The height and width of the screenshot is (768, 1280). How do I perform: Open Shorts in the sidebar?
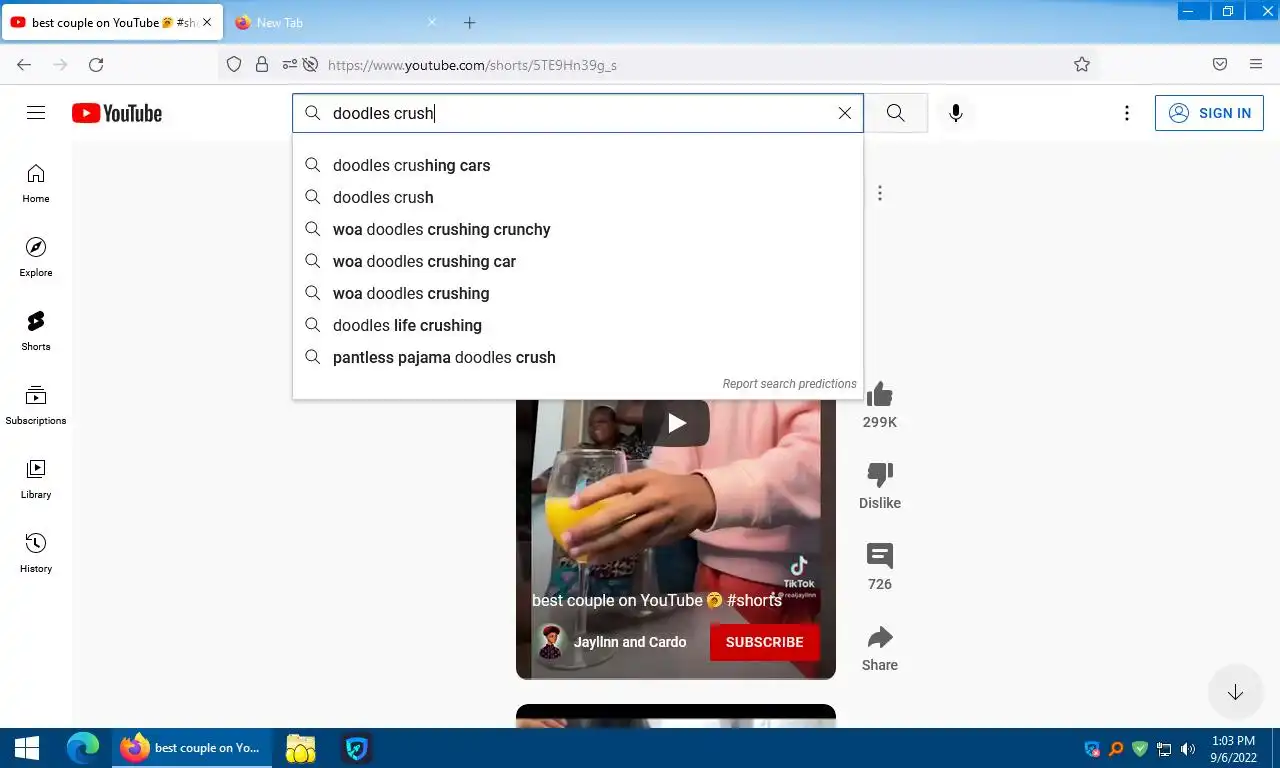click(36, 331)
